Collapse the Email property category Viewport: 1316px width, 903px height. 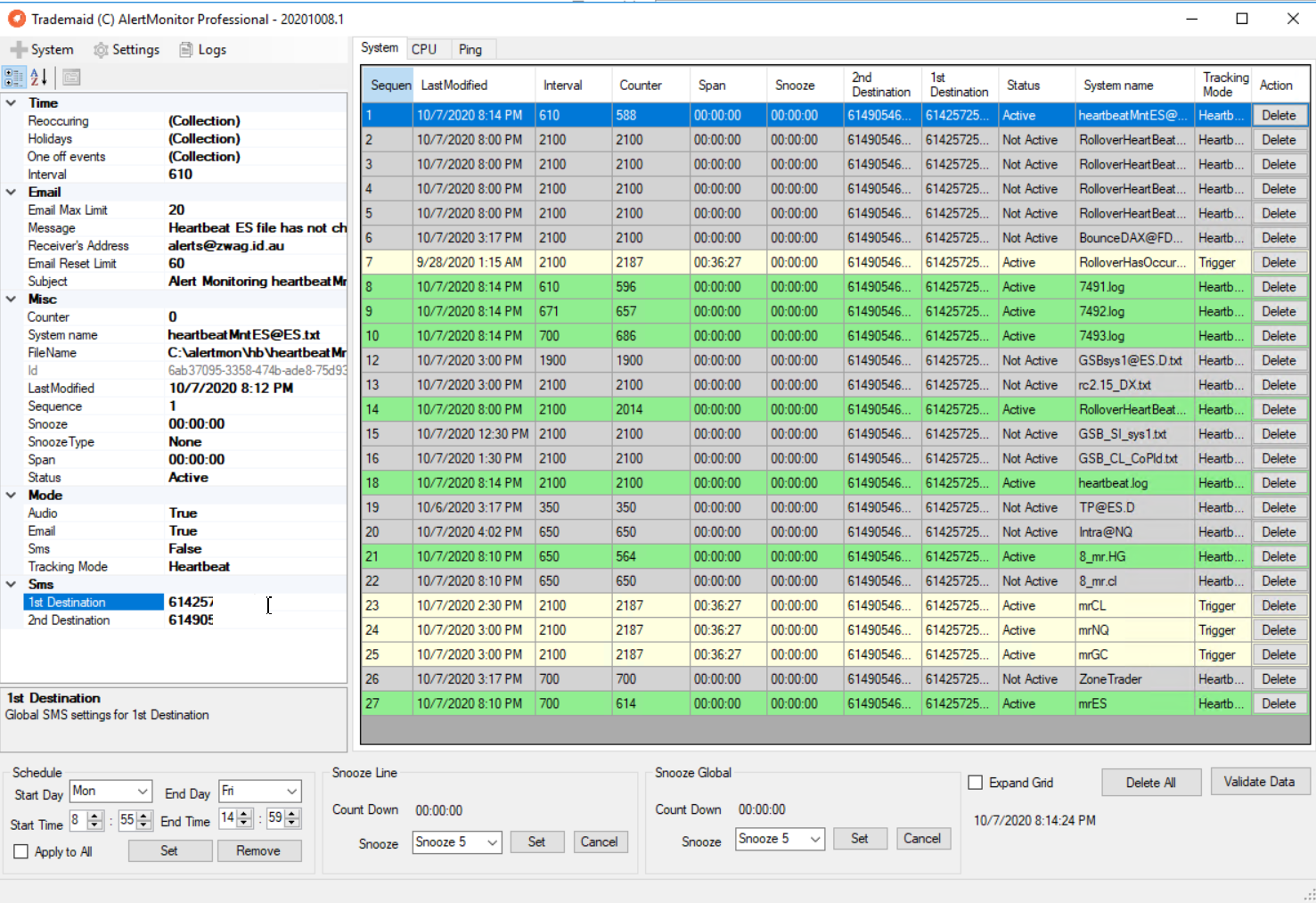point(11,193)
